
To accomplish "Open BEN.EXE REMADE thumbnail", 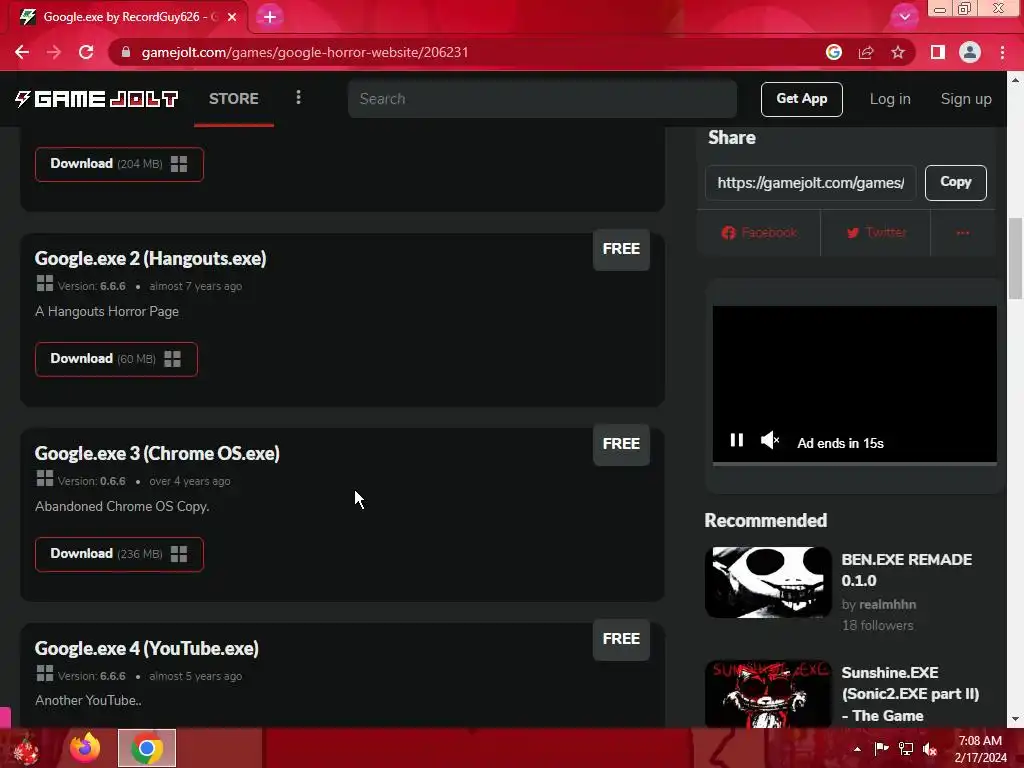I will 768,582.
